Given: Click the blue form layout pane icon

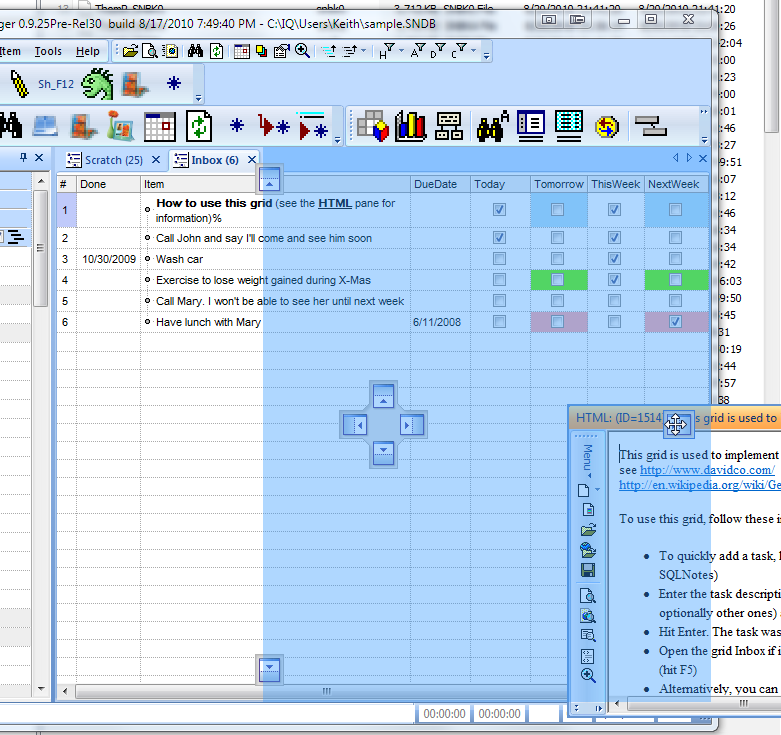Looking at the screenshot, I should pyautogui.click(x=530, y=125).
